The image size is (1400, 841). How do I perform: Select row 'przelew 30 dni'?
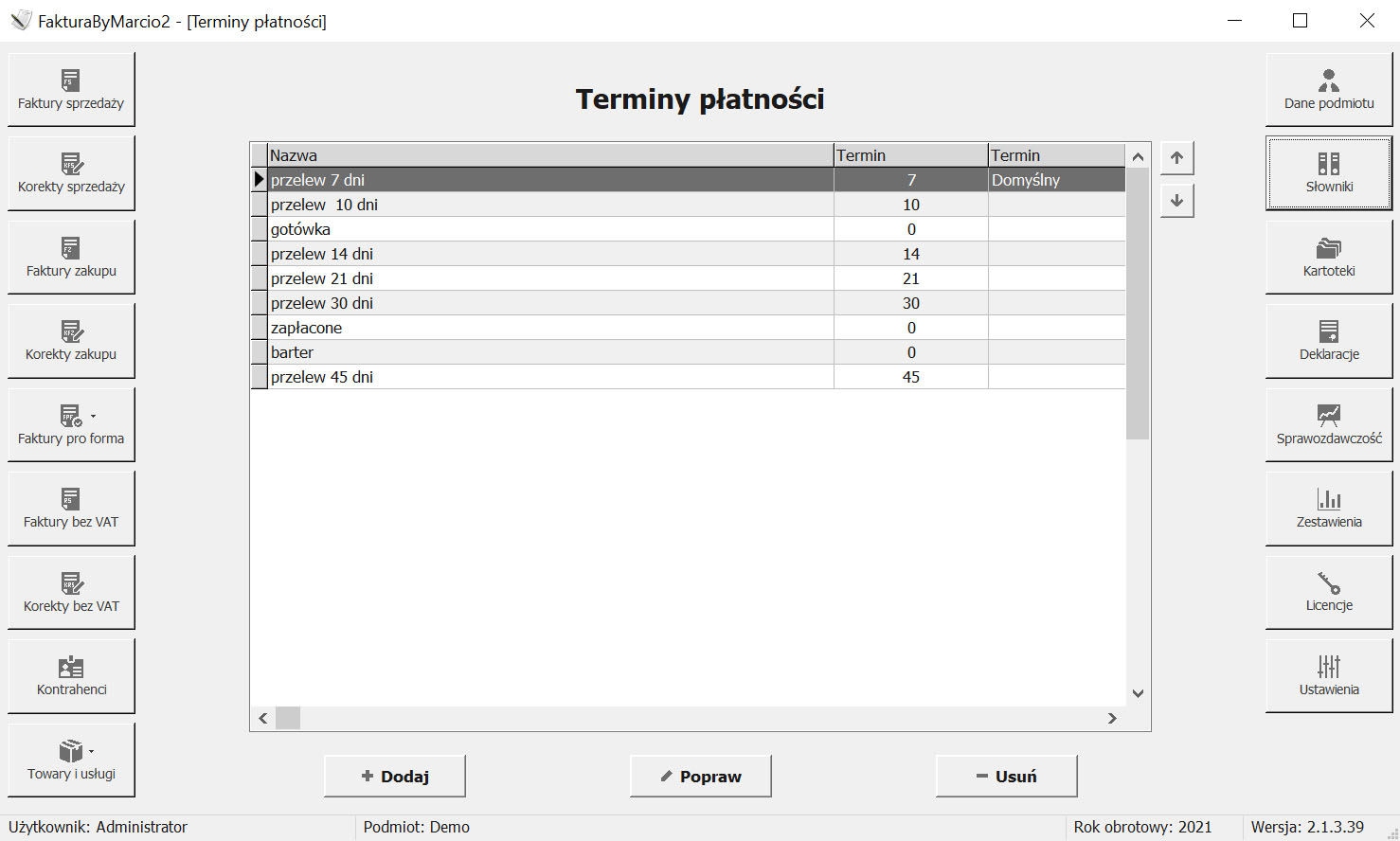(688, 303)
